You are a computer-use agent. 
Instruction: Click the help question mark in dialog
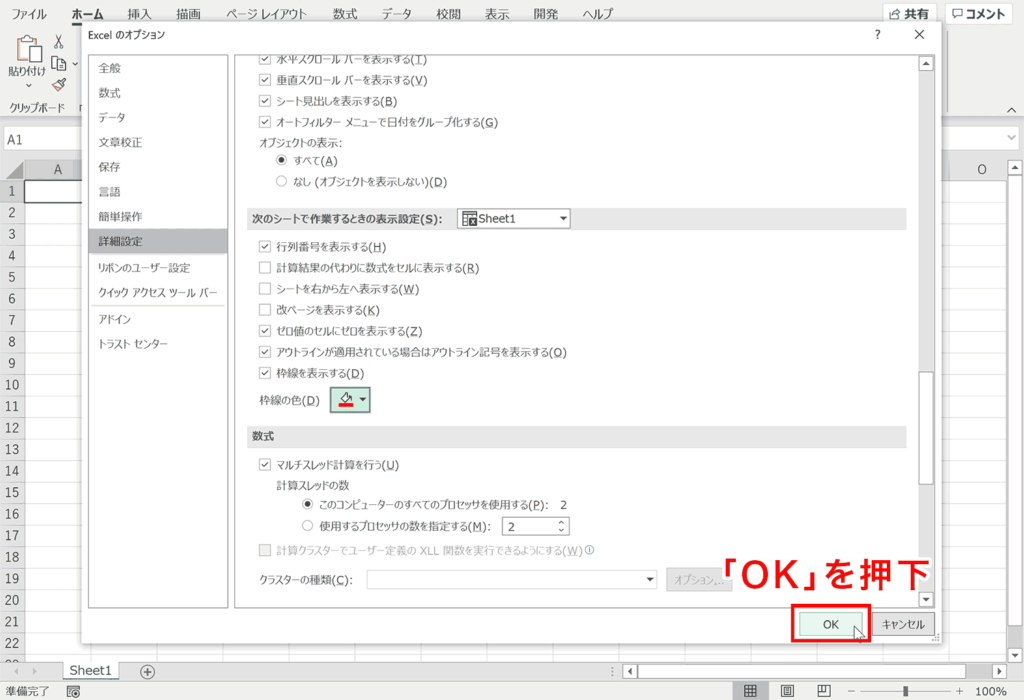pyautogui.click(x=877, y=35)
